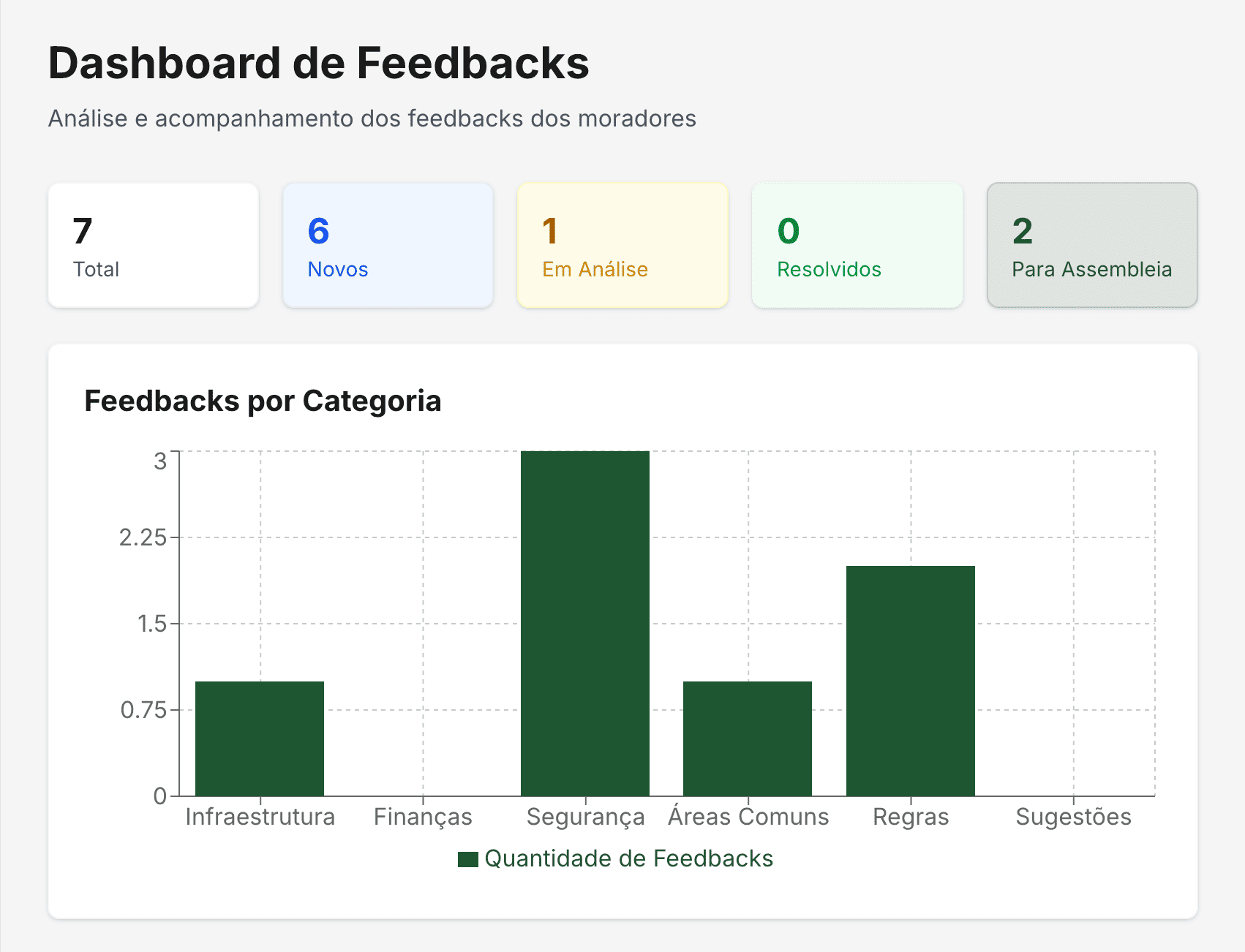Select the Sugestões category label

tap(1072, 816)
